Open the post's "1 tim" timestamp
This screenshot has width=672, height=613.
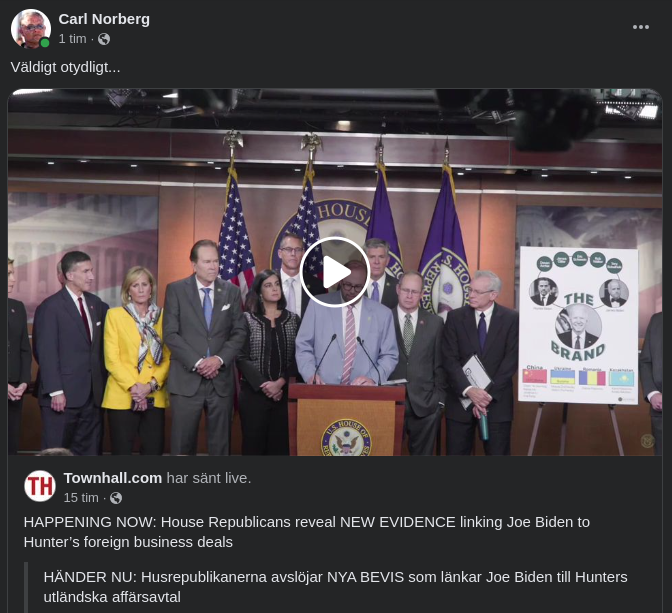coord(72,39)
